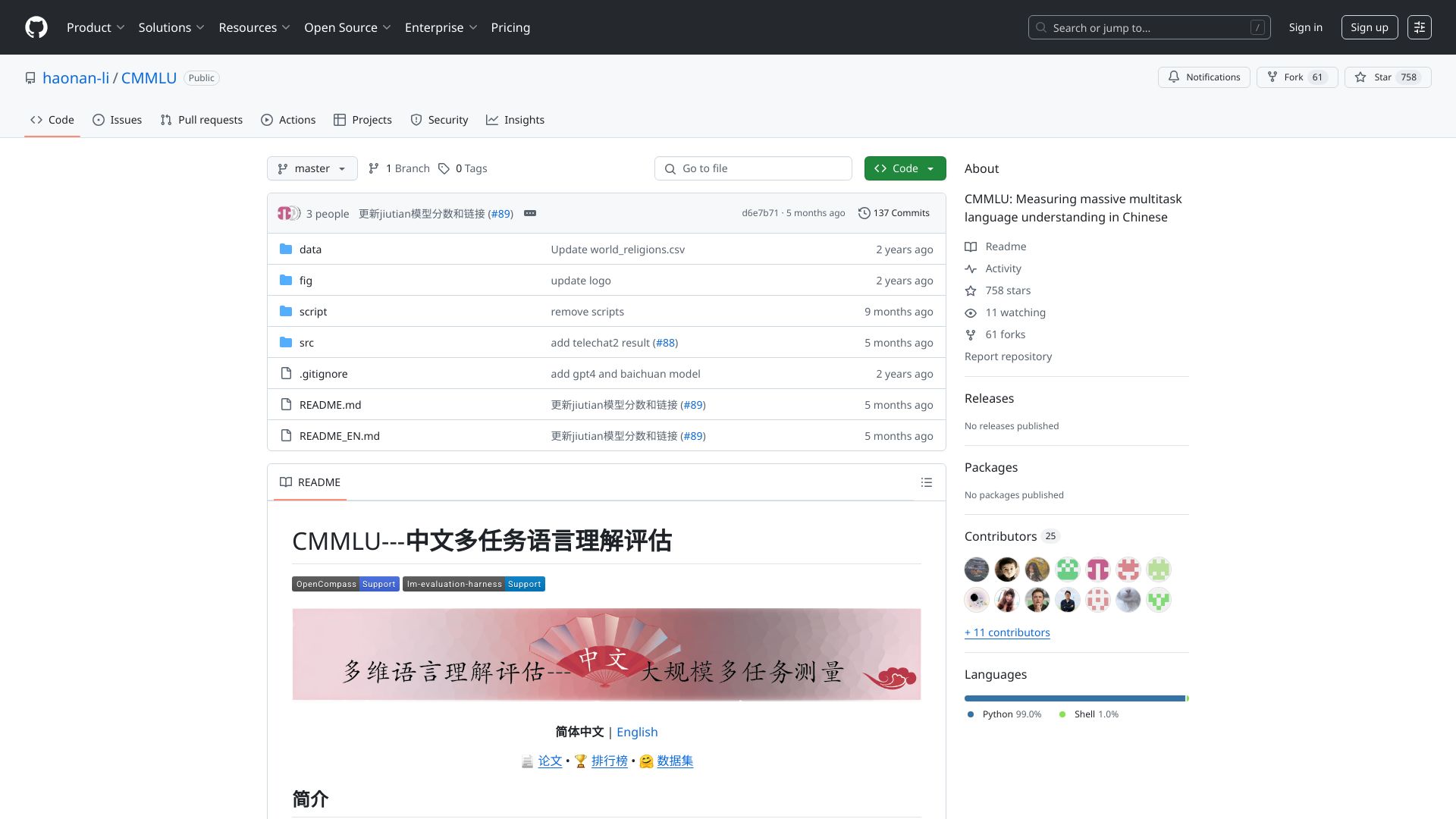The image size is (1456, 819).
Task: Expand the Product menu
Action: pos(96,27)
